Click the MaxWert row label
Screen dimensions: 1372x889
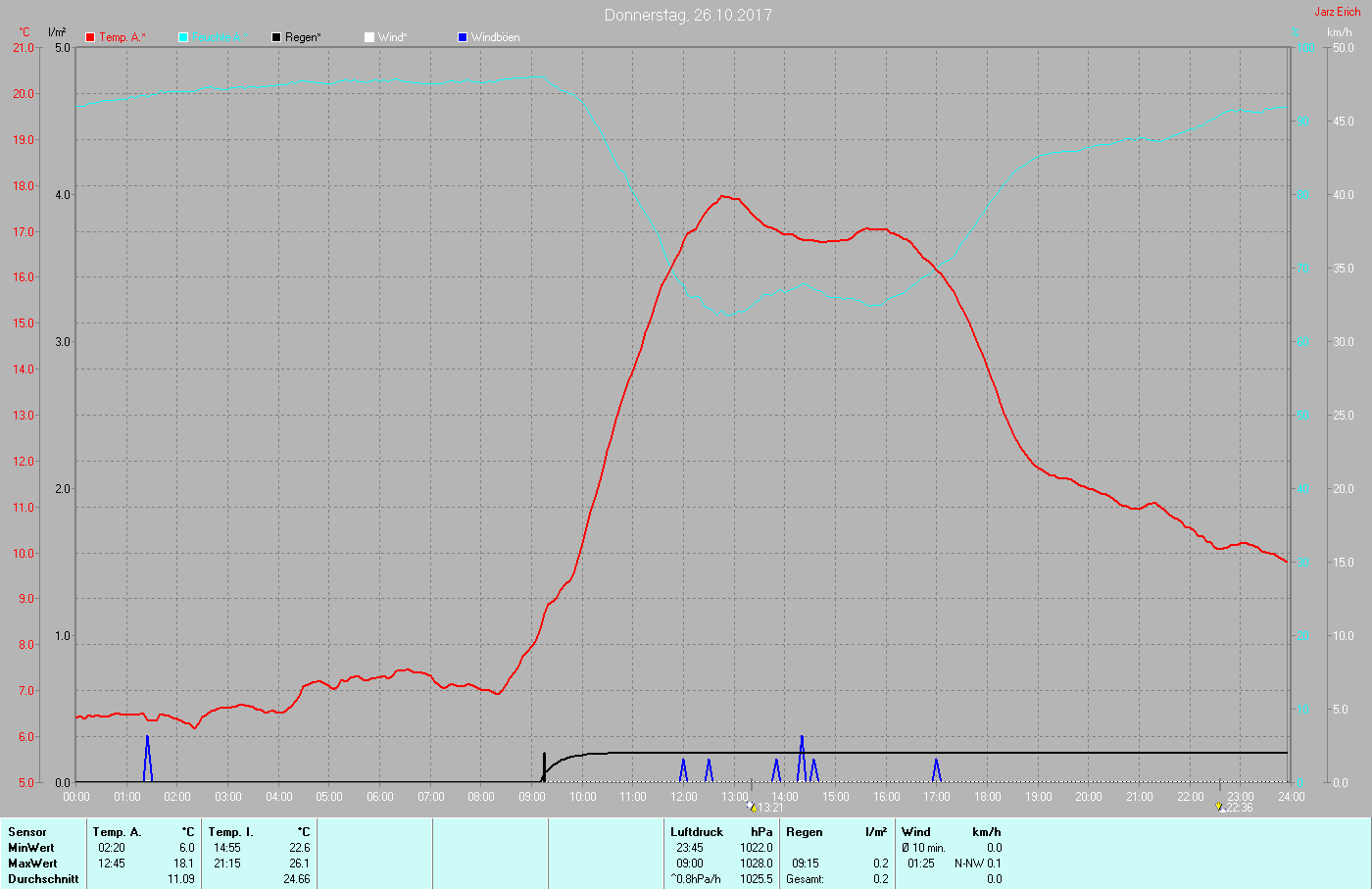pos(32,864)
